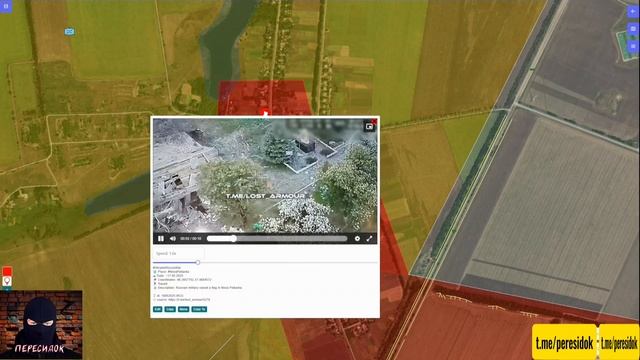Expand the video to fullscreen

point(369,238)
